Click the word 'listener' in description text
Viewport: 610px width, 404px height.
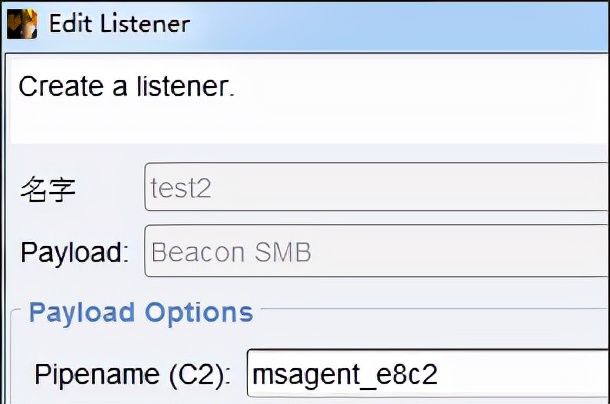[x=187, y=86]
